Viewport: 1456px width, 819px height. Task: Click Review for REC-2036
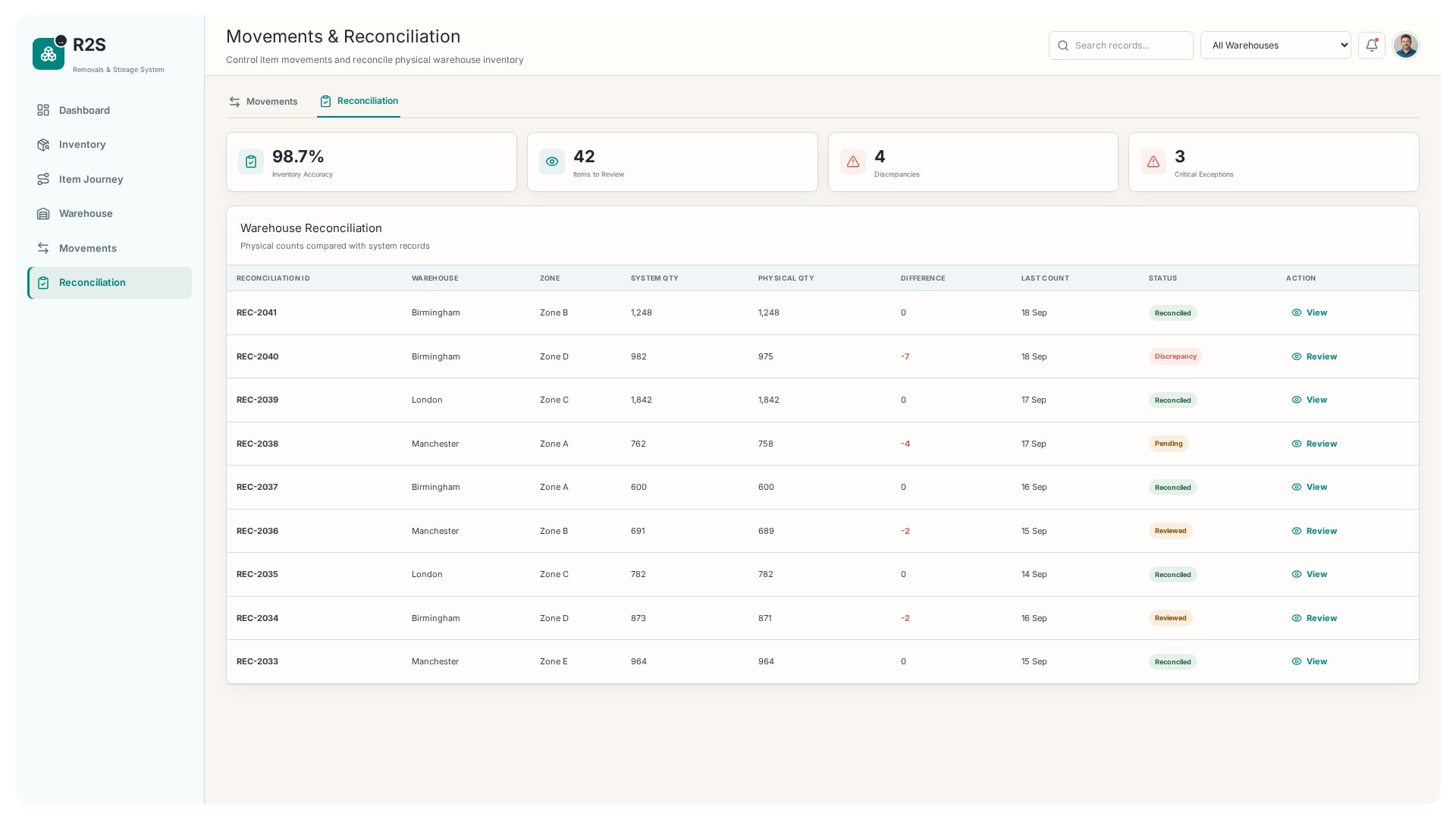coord(1314,531)
